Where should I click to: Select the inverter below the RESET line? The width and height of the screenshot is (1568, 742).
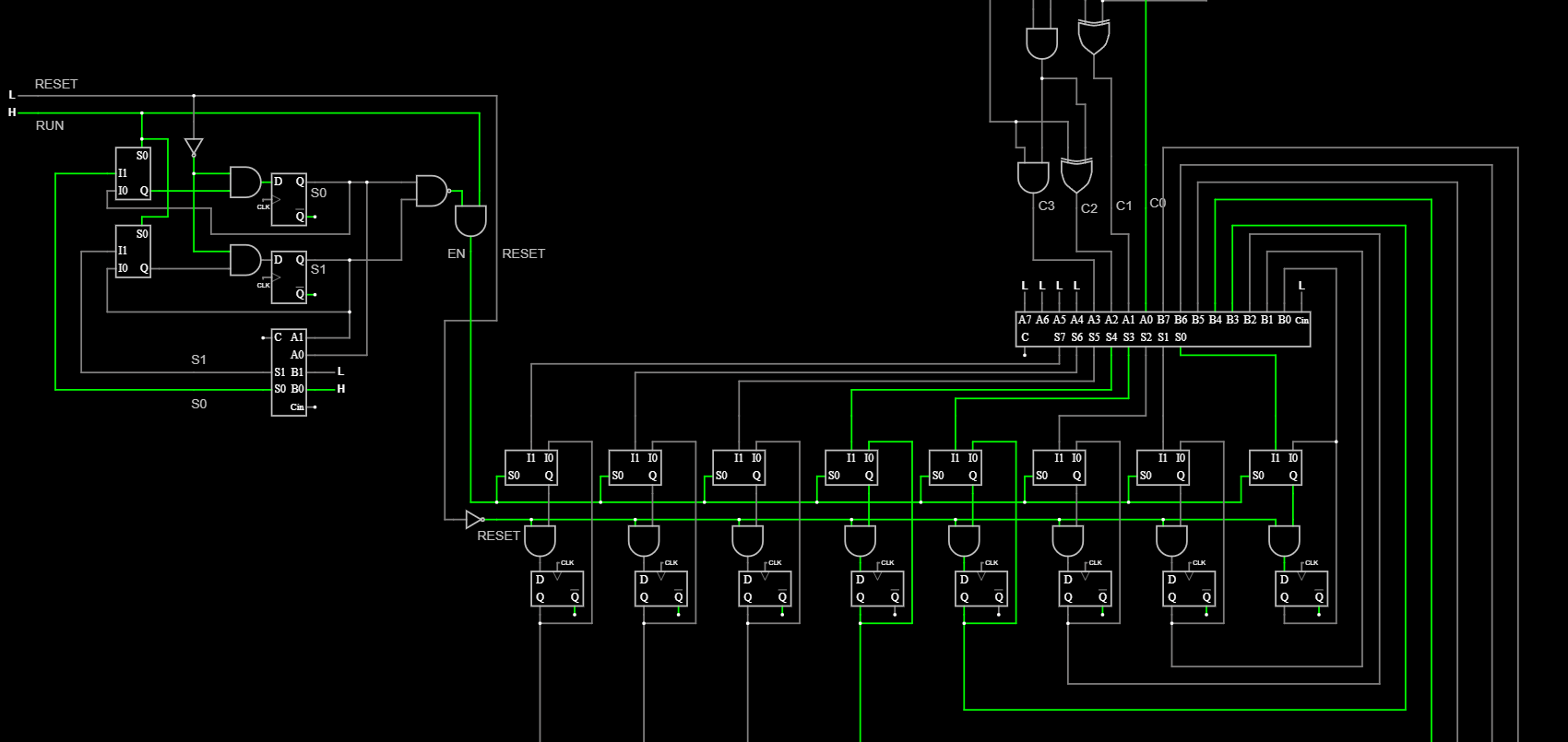coord(194,147)
